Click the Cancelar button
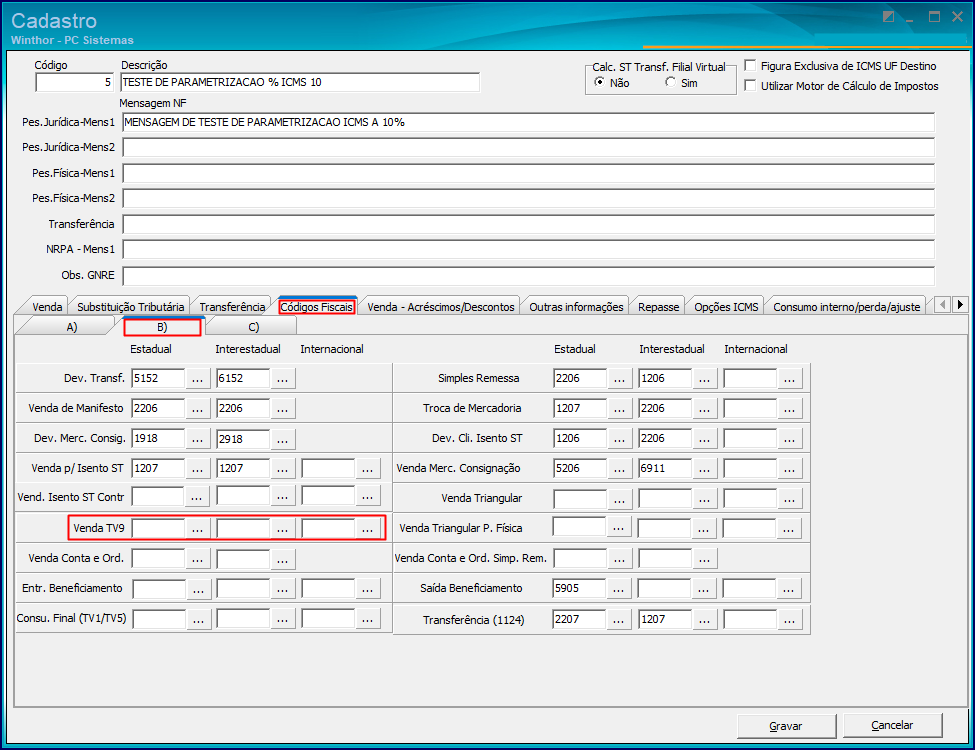Screen dimensions: 975x750 tap(892, 725)
